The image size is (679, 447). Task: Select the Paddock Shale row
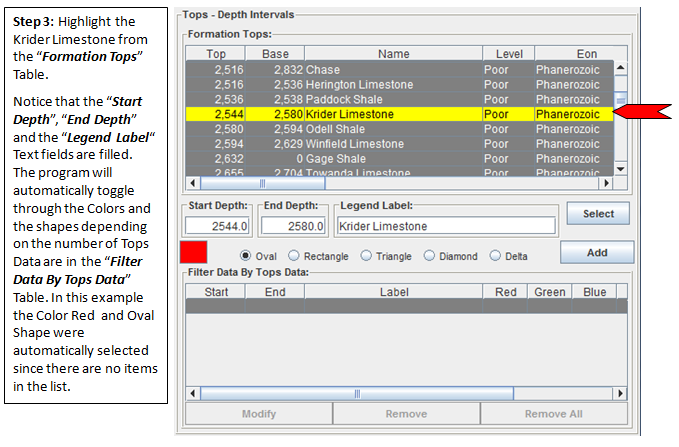[x=400, y=99]
